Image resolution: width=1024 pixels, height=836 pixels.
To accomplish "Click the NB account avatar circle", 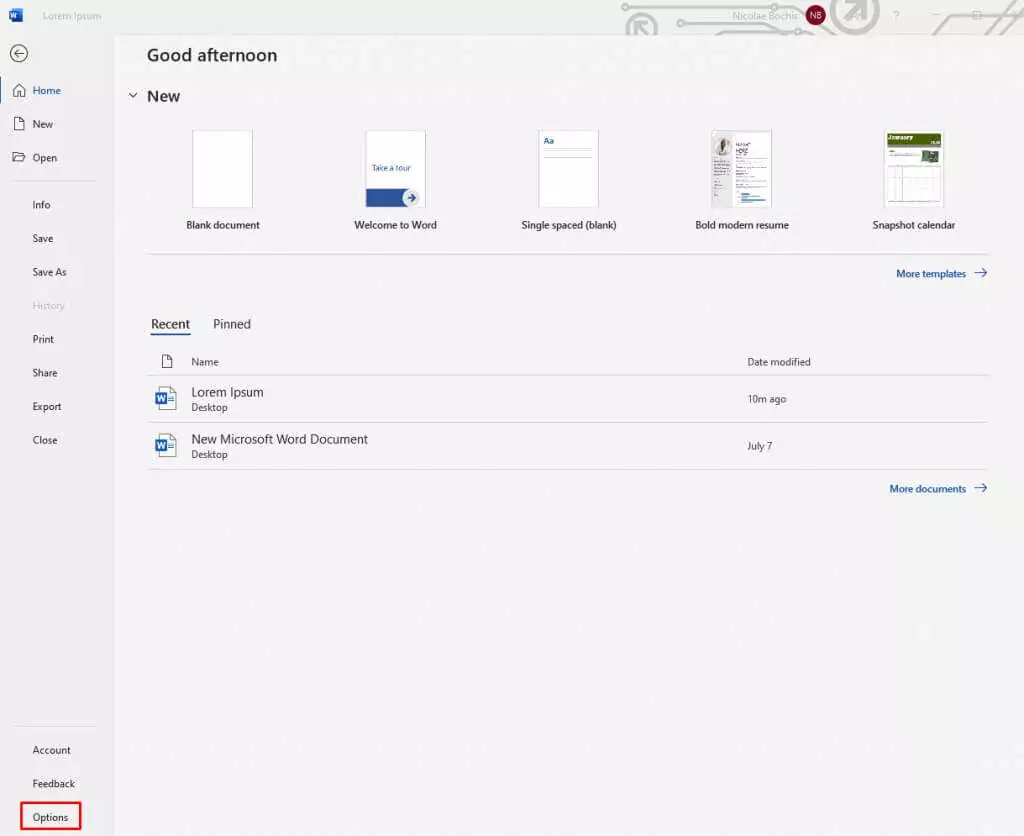I will click(815, 15).
